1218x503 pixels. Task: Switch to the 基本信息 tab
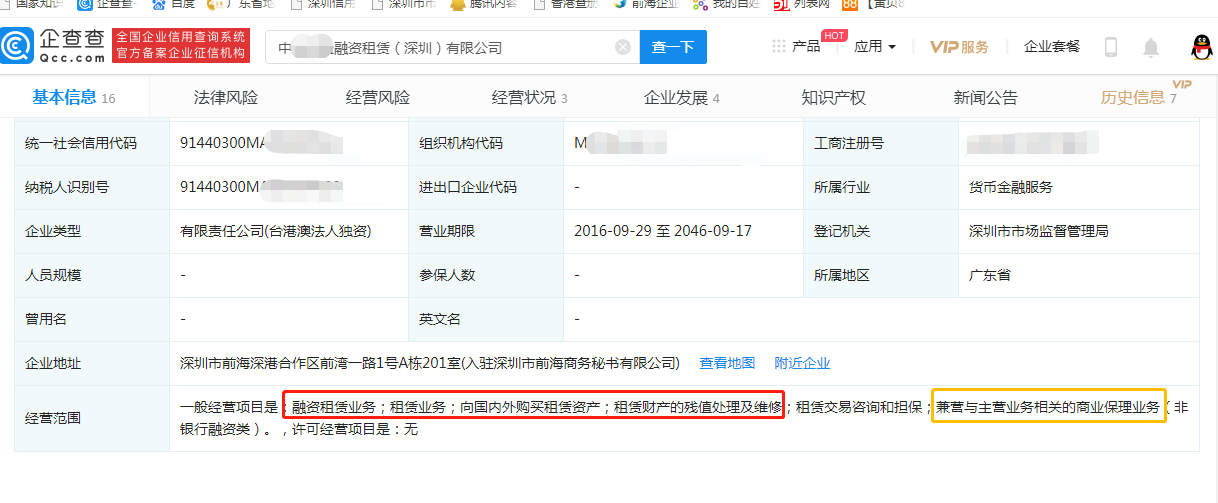pyautogui.click(x=74, y=97)
